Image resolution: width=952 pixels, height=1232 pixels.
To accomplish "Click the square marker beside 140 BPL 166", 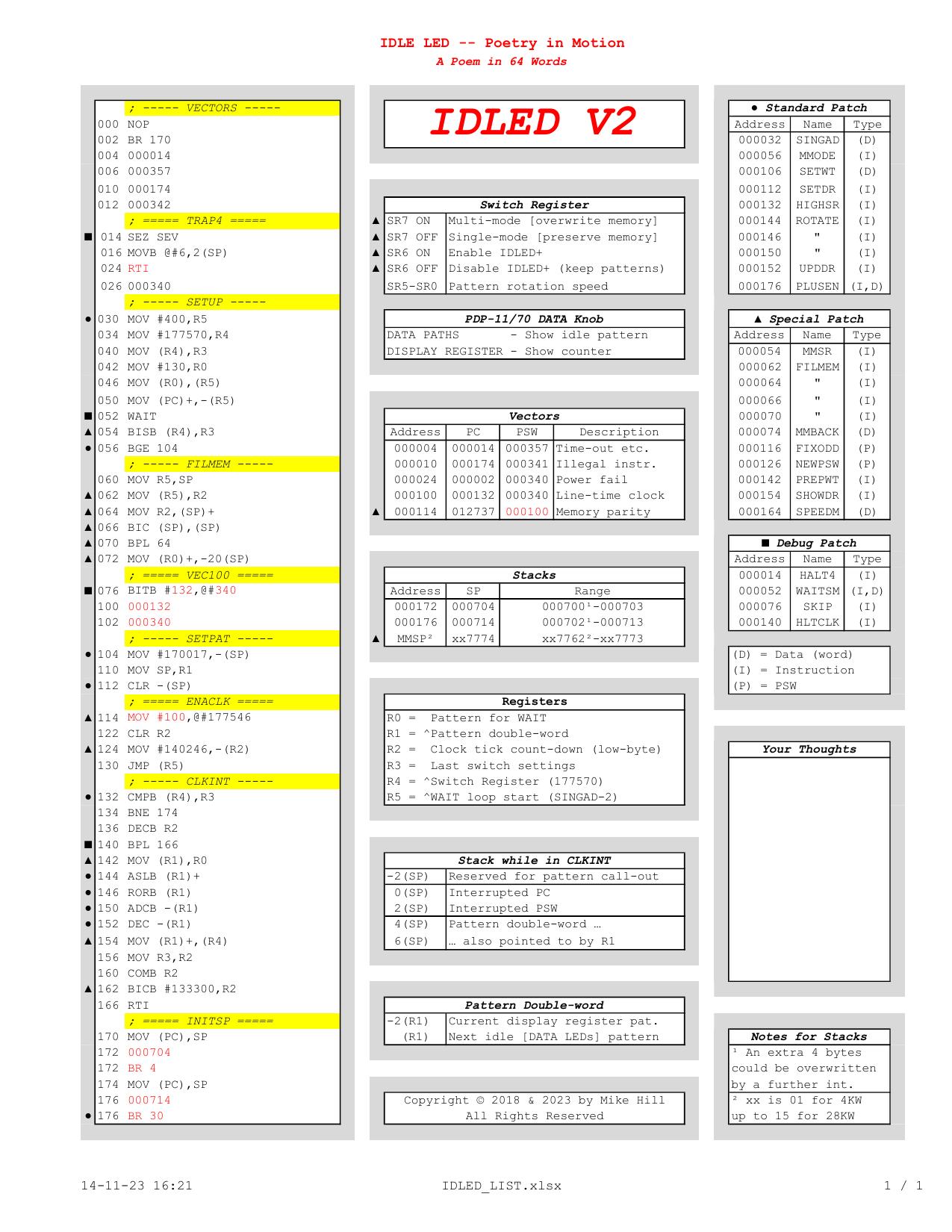I will (88, 844).
